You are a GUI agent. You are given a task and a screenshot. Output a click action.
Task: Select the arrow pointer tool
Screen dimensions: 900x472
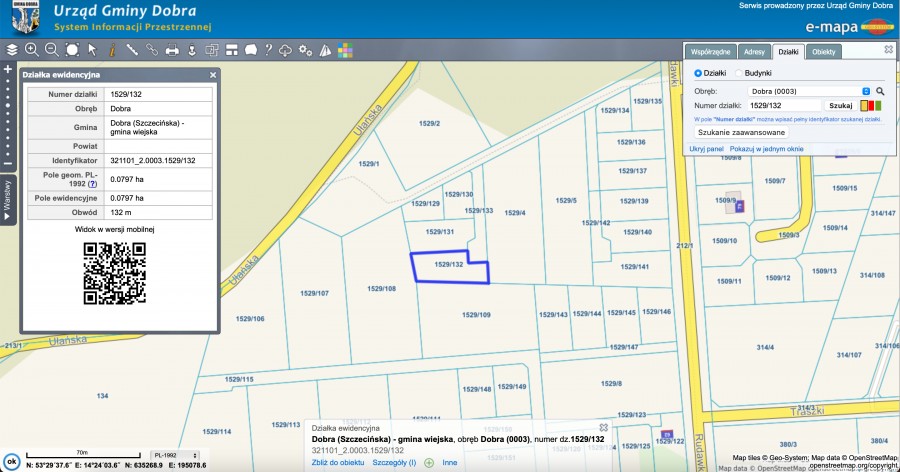tap(91, 49)
